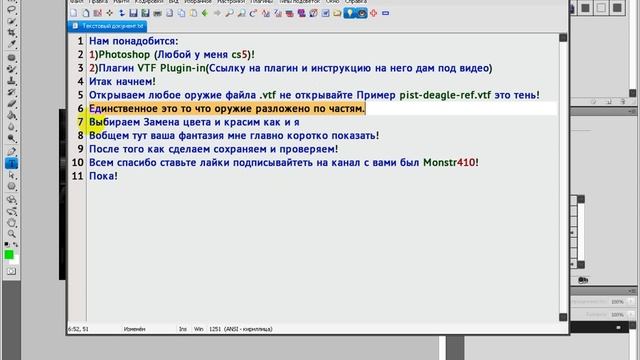Open the Окно menu

[x=332, y=2]
